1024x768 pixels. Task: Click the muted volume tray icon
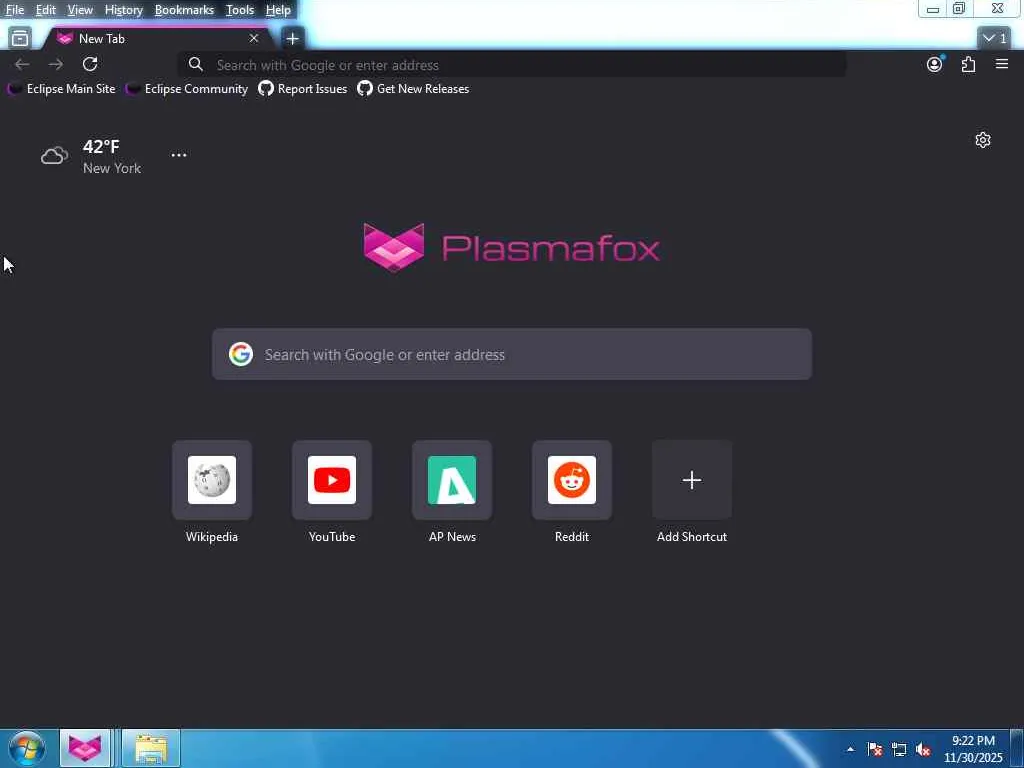tap(923, 749)
